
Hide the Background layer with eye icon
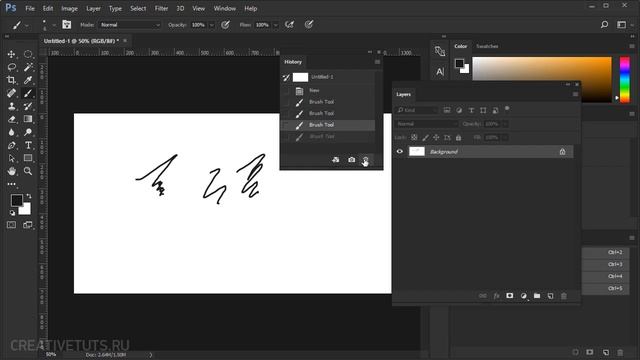[400, 151]
